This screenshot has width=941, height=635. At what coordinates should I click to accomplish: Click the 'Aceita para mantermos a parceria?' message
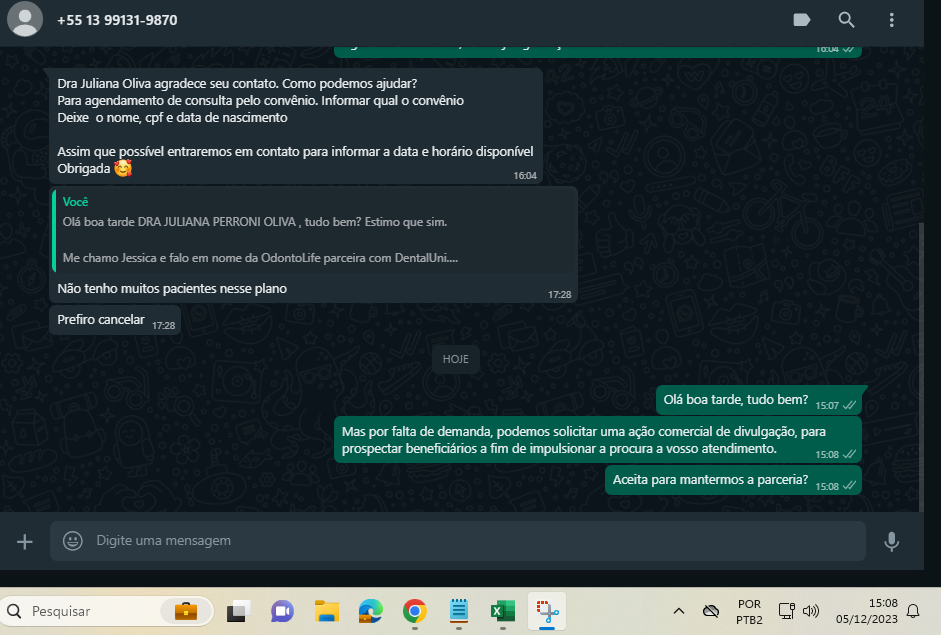click(710, 480)
